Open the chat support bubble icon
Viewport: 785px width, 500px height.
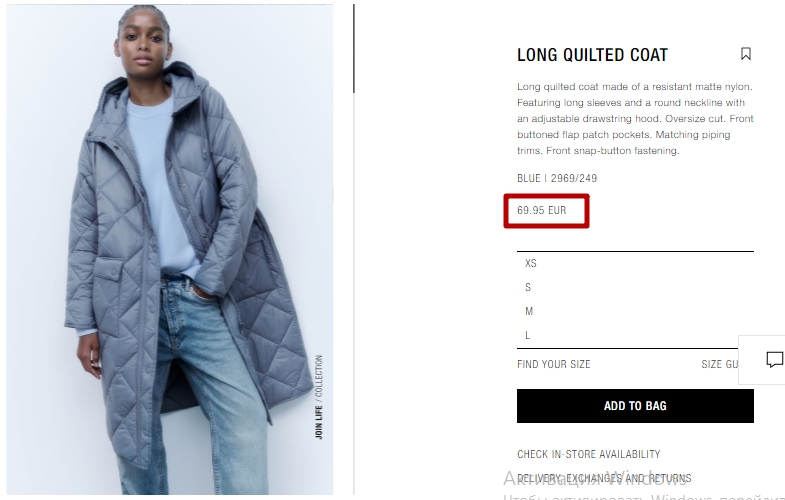click(774, 359)
